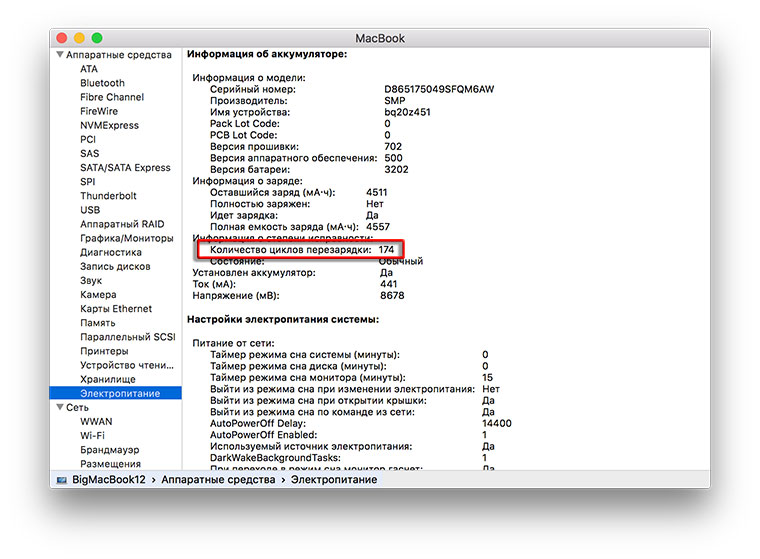Open Thunderbolt sidebar entry
Screen dimensions: 760x559
(108, 195)
